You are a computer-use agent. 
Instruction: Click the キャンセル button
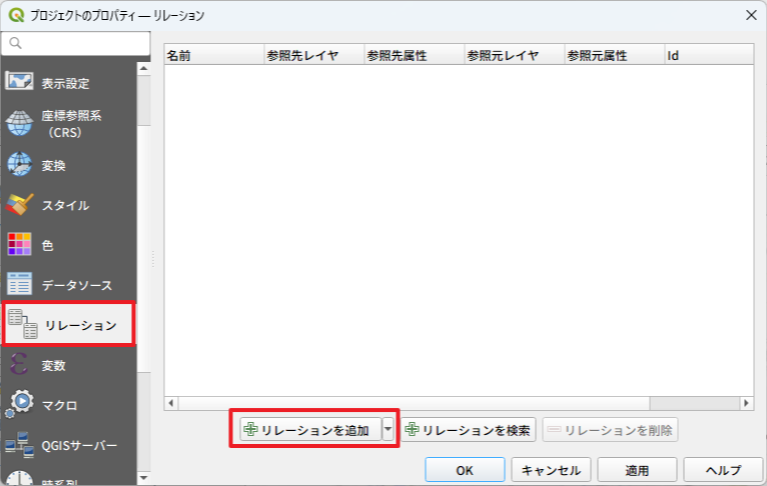pyautogui.click(x=551, y=470)
